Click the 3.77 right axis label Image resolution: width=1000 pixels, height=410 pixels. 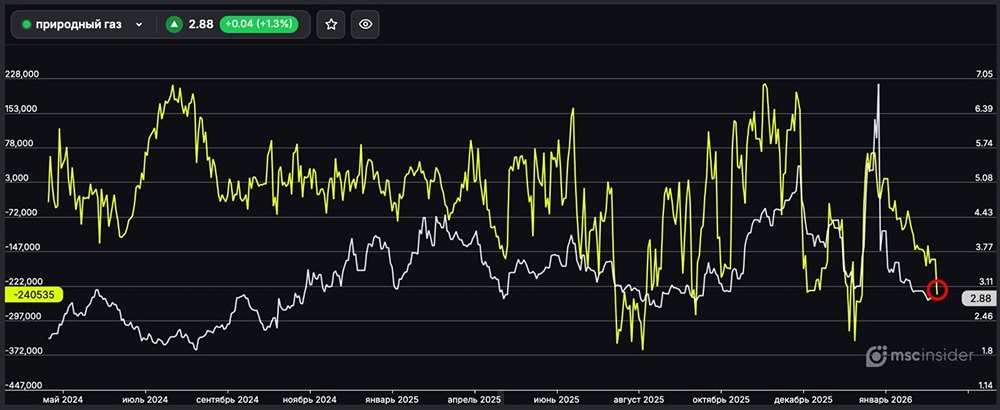coord(984,247)
